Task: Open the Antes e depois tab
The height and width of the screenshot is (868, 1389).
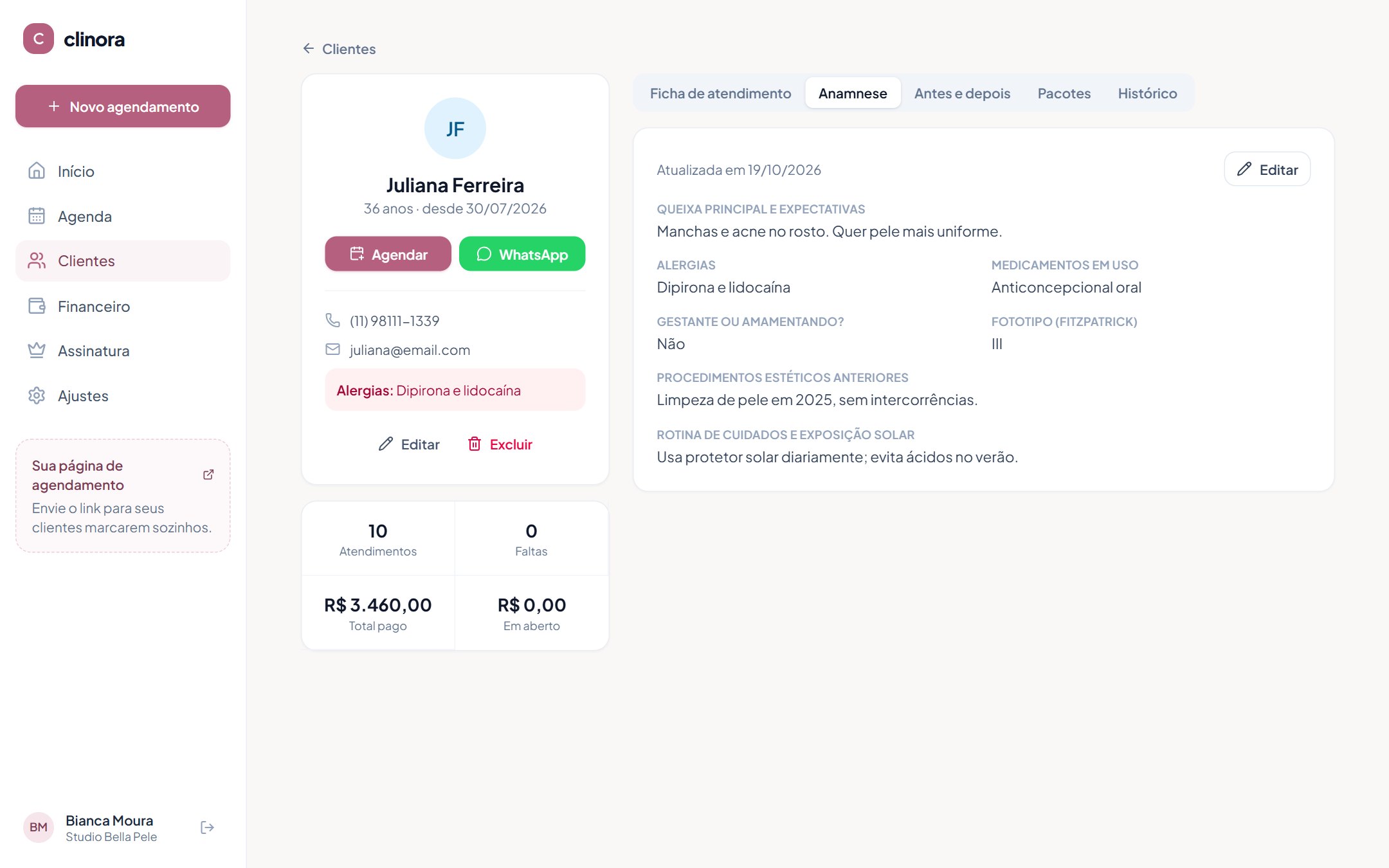Action: click(x=962, y=93)
